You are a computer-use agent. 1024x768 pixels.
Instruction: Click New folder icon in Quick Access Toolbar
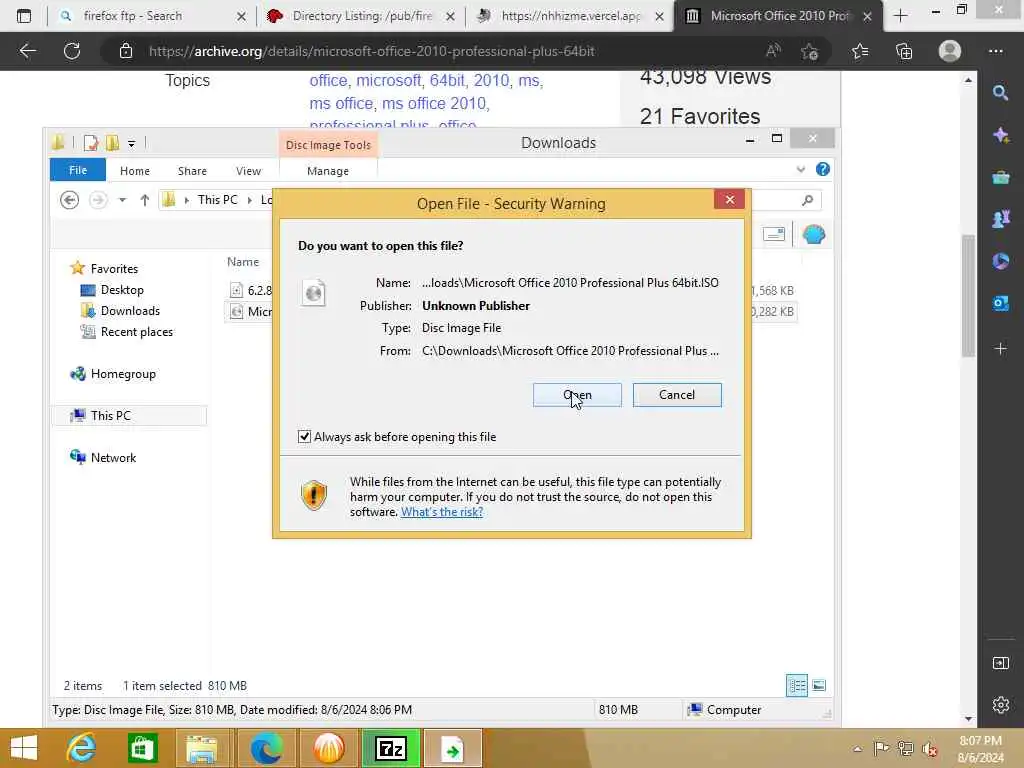[112, 142]
